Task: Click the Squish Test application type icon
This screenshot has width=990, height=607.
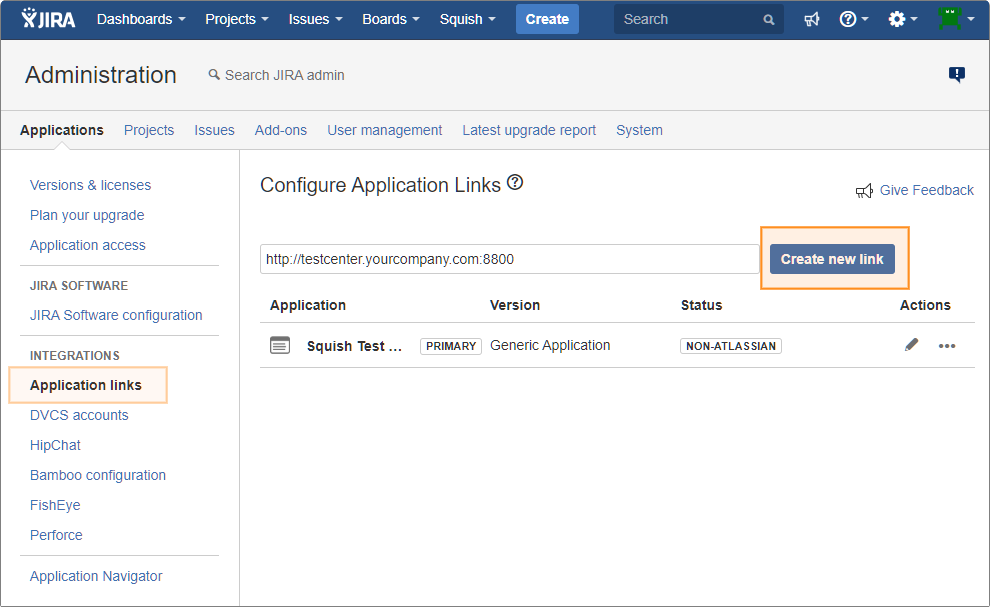Action: pyautogui.click(x=280, y=345)
